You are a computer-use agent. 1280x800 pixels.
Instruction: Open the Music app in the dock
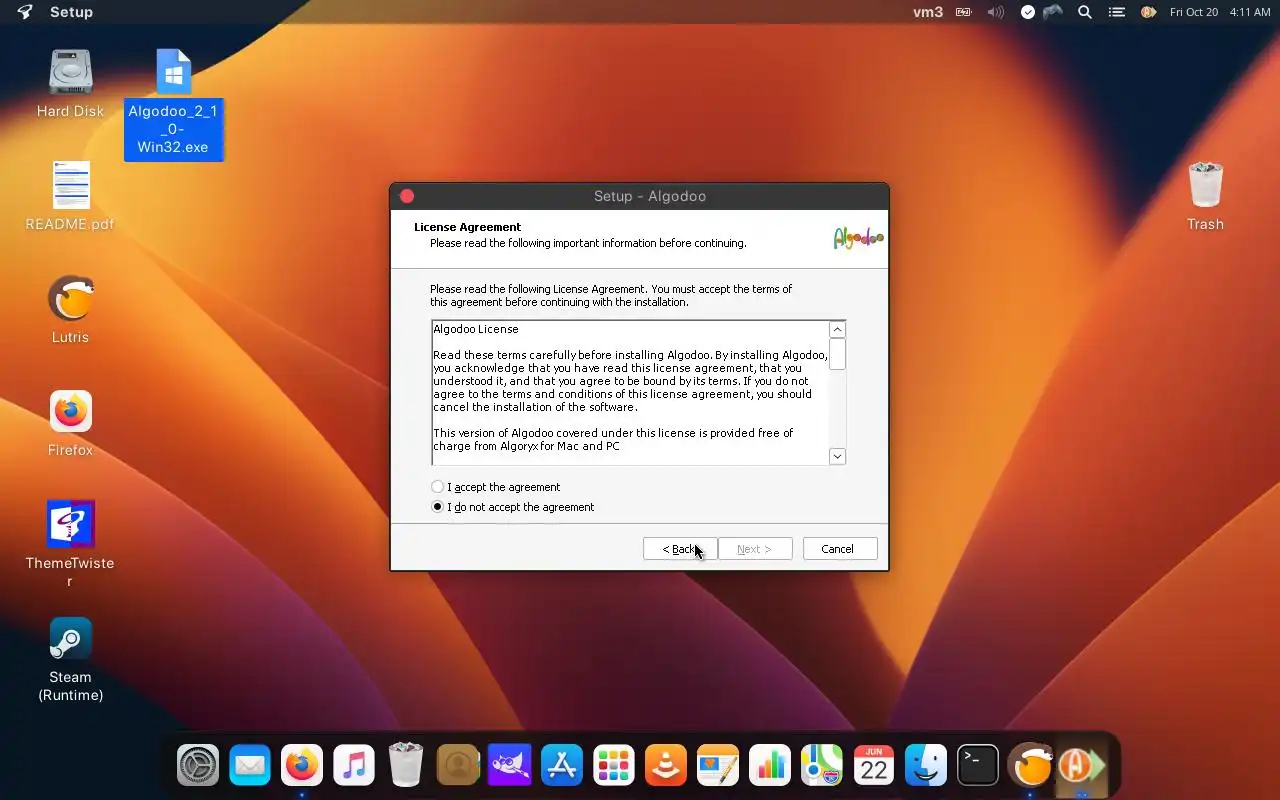[354, 767]
